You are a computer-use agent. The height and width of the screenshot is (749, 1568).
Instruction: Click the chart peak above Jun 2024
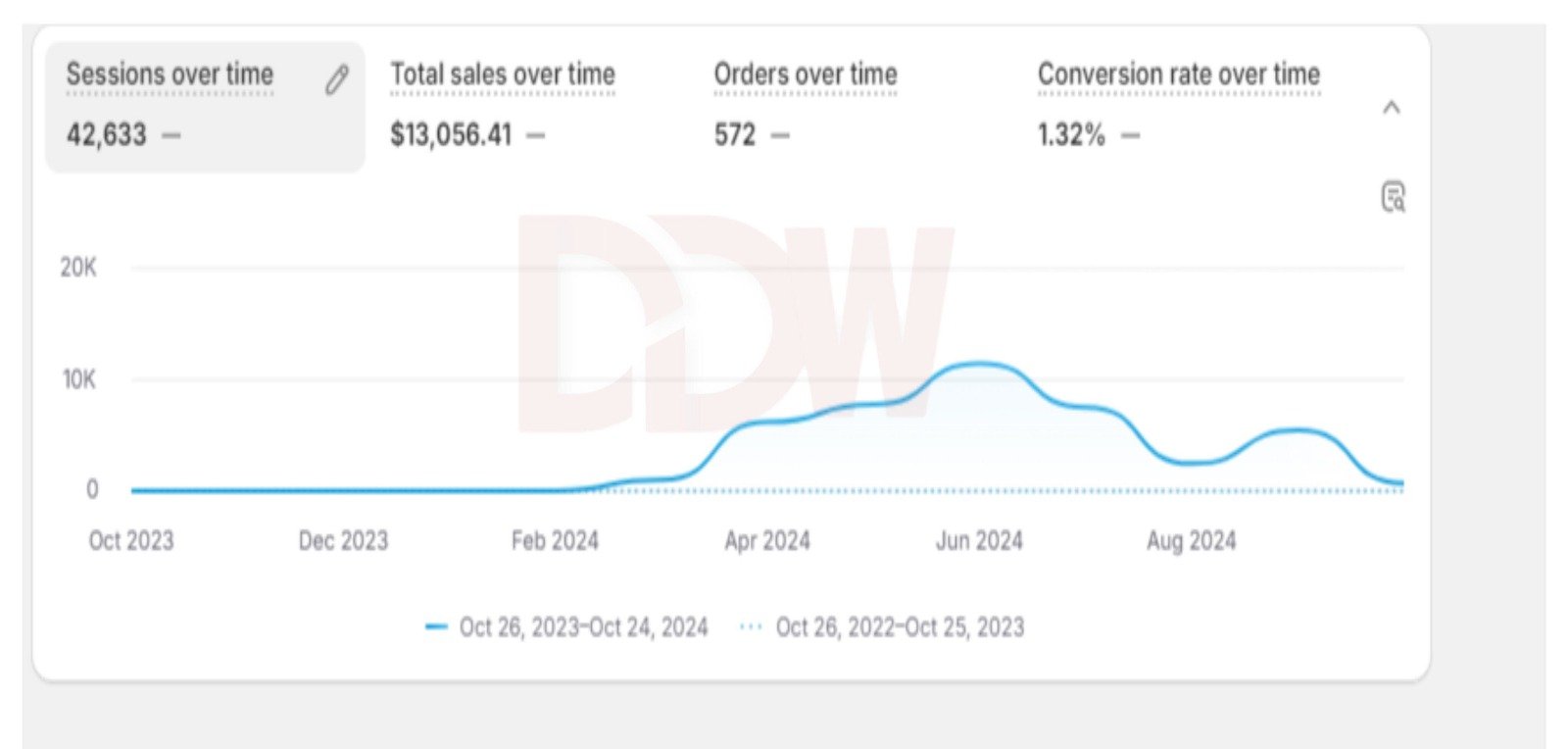(x=979, y=365)
